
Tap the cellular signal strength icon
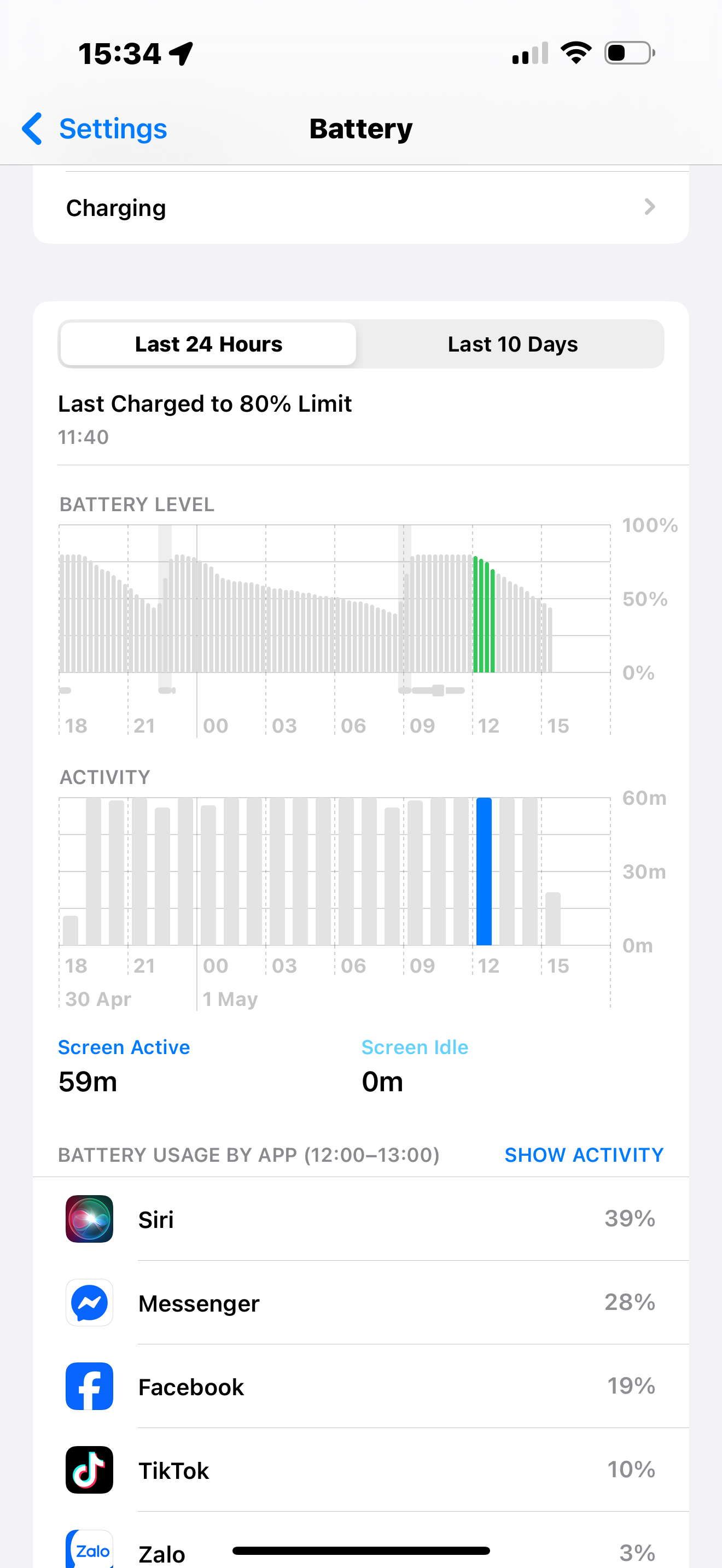(x=529, y=53)
